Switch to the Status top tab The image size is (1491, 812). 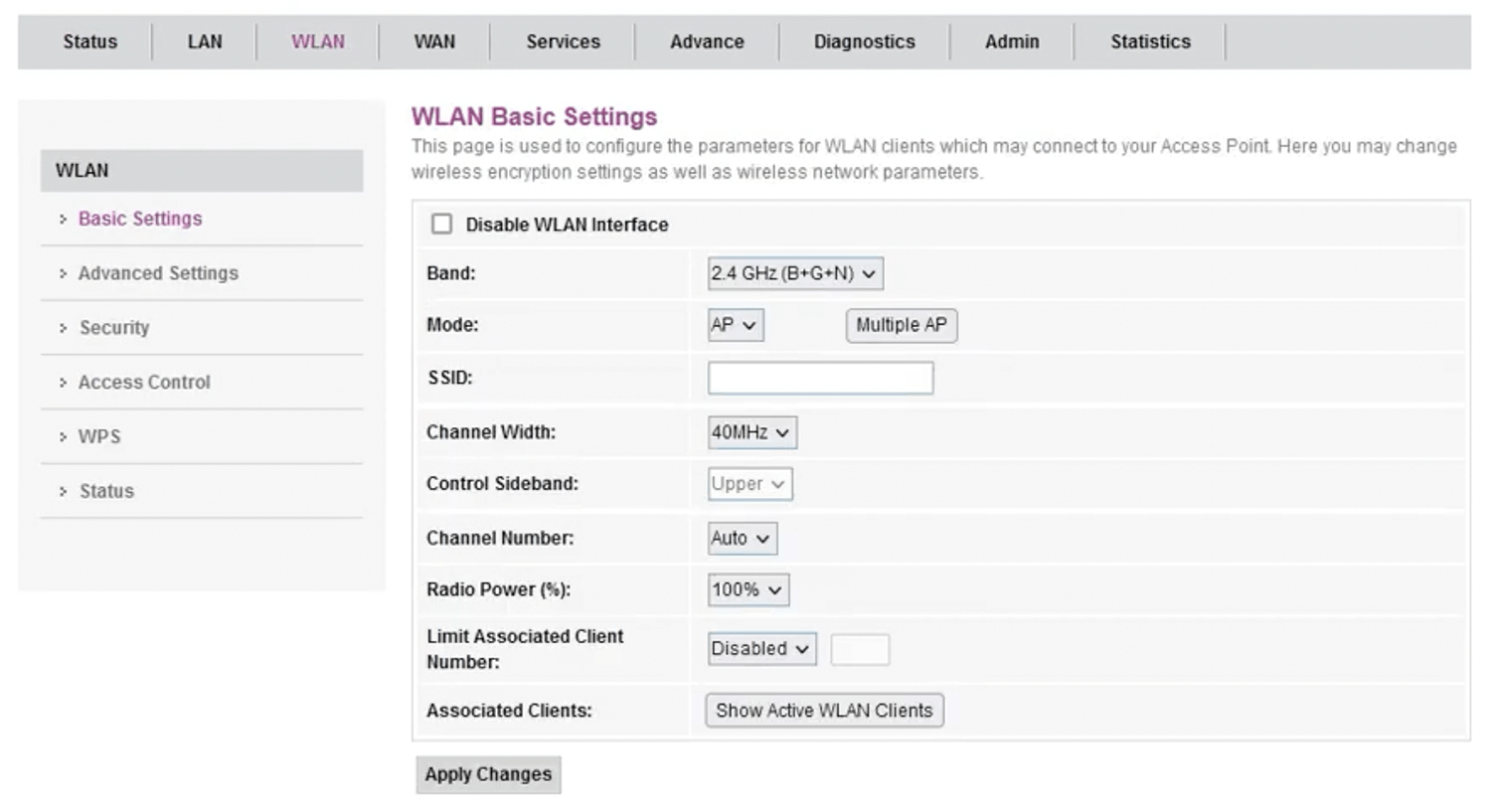(89, 42)
